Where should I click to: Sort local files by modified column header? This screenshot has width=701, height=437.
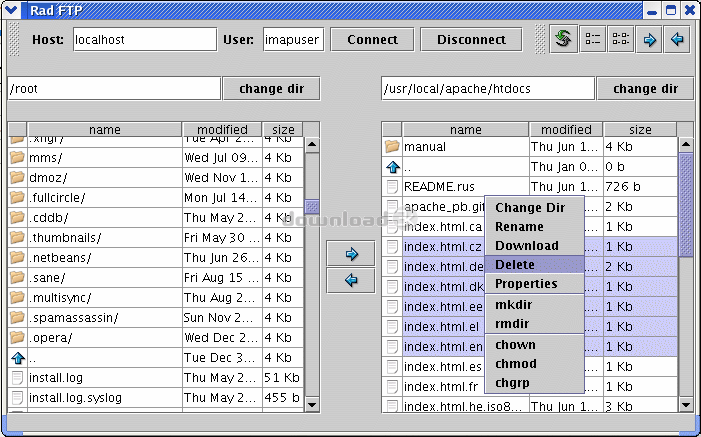tap(222, 130)
